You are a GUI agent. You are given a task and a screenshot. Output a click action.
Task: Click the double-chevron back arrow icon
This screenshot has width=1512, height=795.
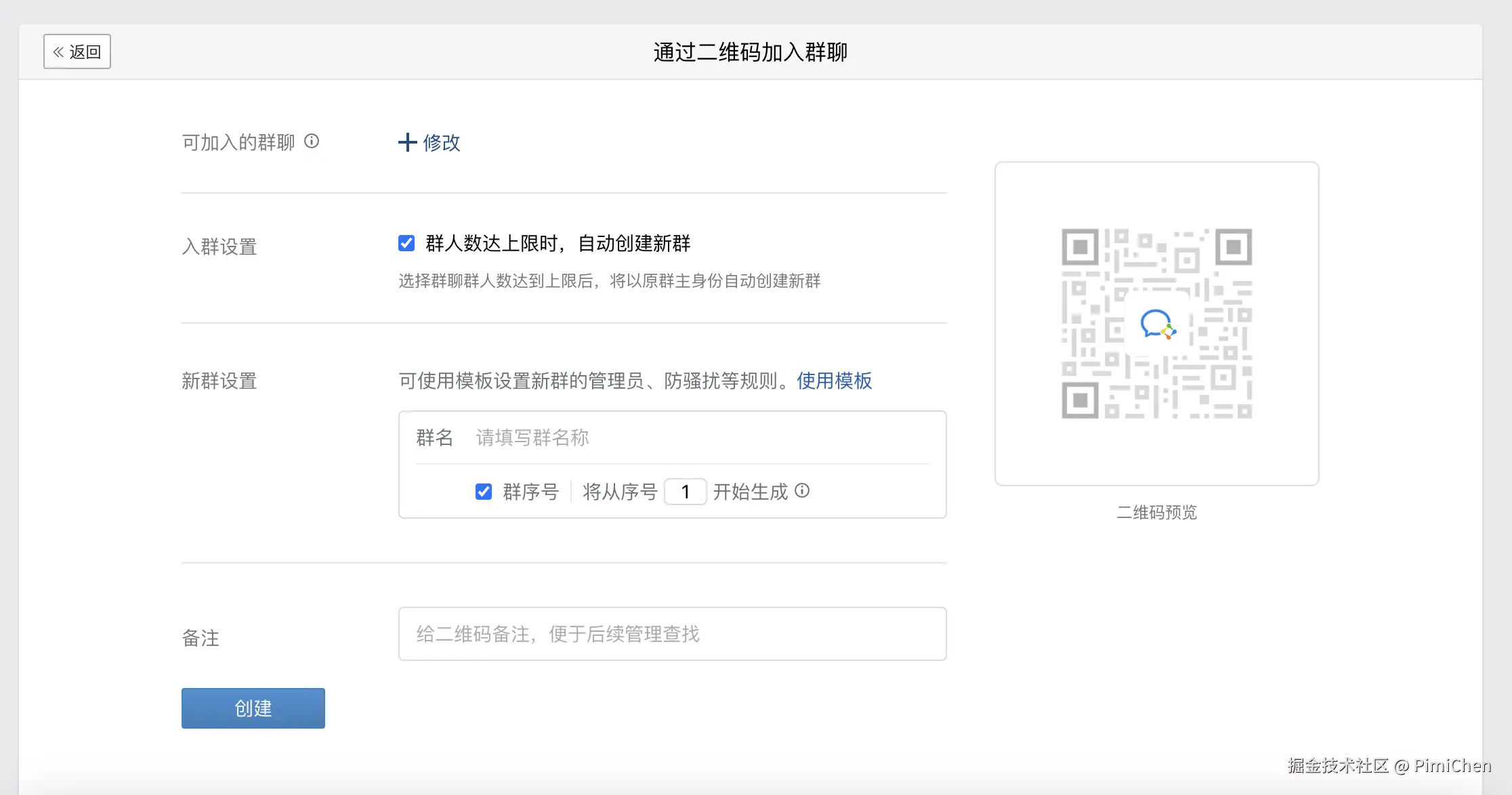(x=59, y=51)
